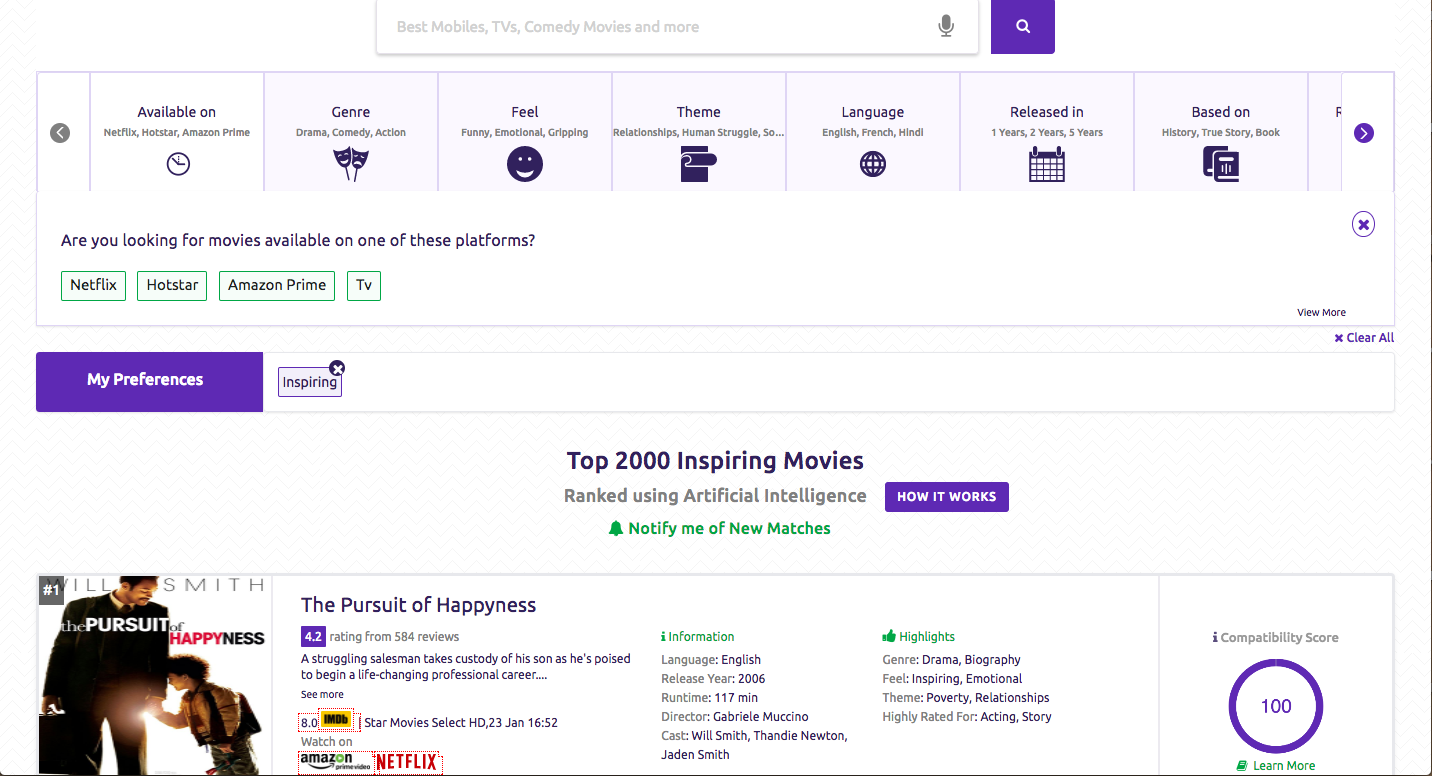Click the Director: Gabriele Muccino text
Viewport: 1432px width, 776px height.
pos(735,717)
